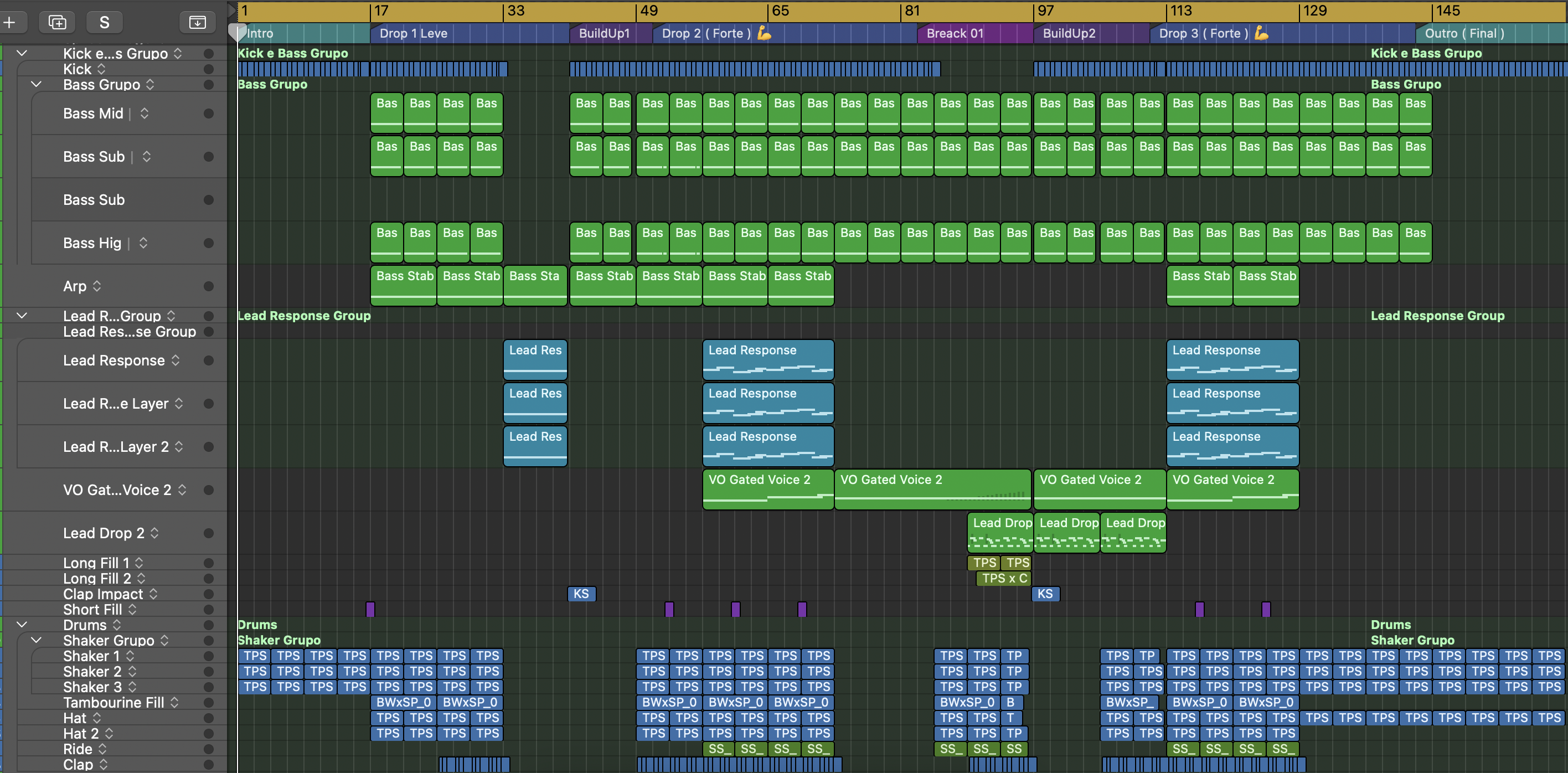
Task: Click the up-down chevron beside Short Fill
Action: tap(132, 609)
